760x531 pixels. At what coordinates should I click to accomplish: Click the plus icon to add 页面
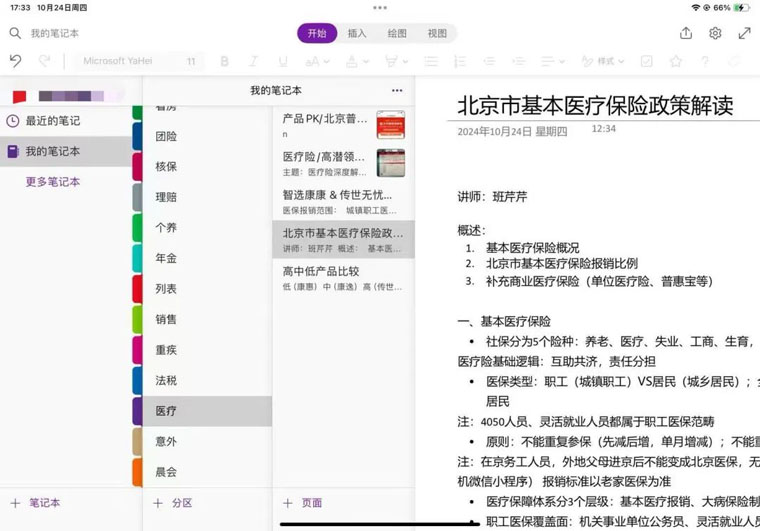click(x=288, y=503)
